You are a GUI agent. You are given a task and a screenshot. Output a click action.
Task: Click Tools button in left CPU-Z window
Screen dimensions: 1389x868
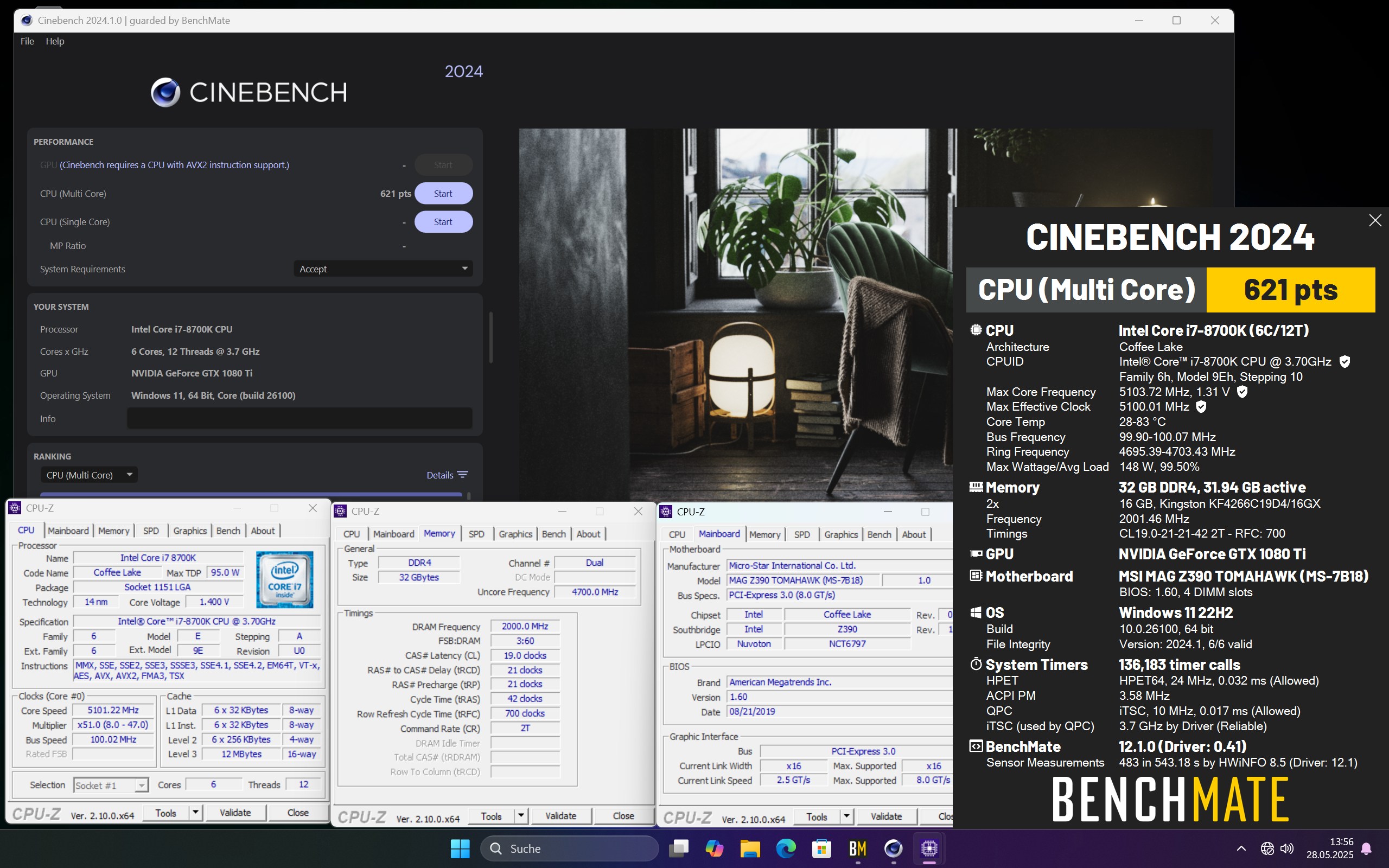tap(166, 812)
